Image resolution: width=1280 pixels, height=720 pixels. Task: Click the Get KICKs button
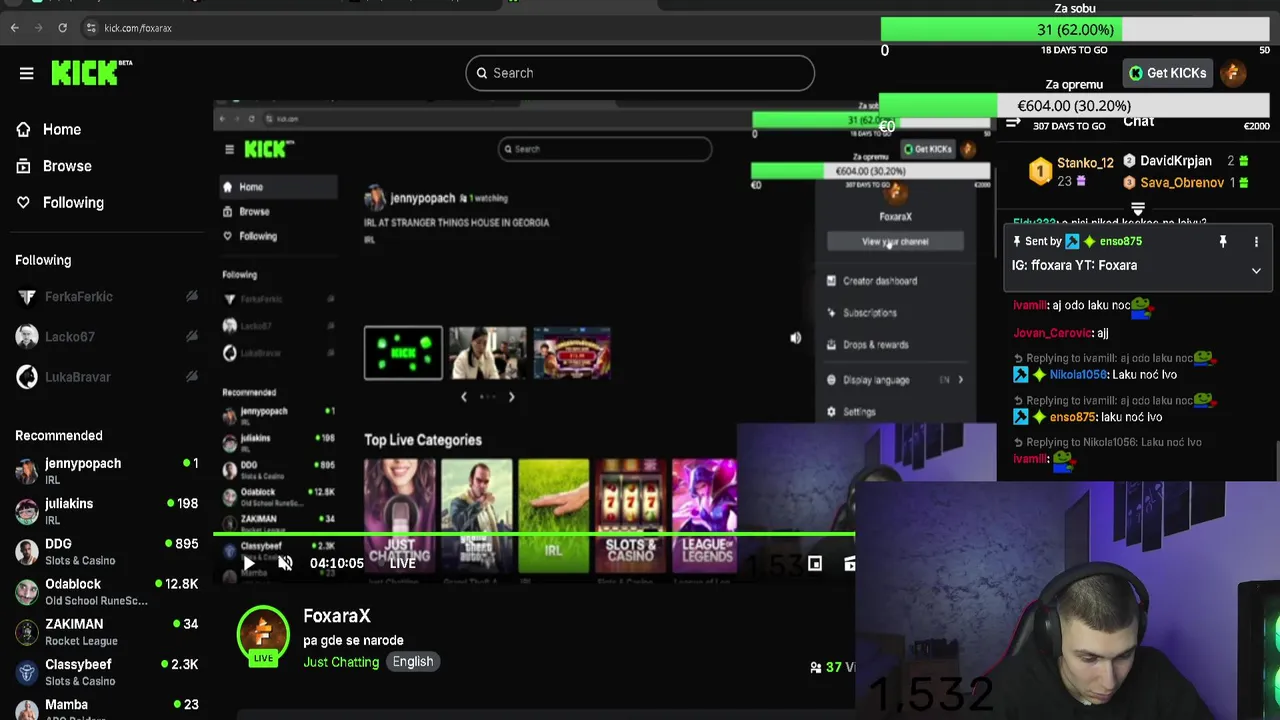coord(1166,73)
